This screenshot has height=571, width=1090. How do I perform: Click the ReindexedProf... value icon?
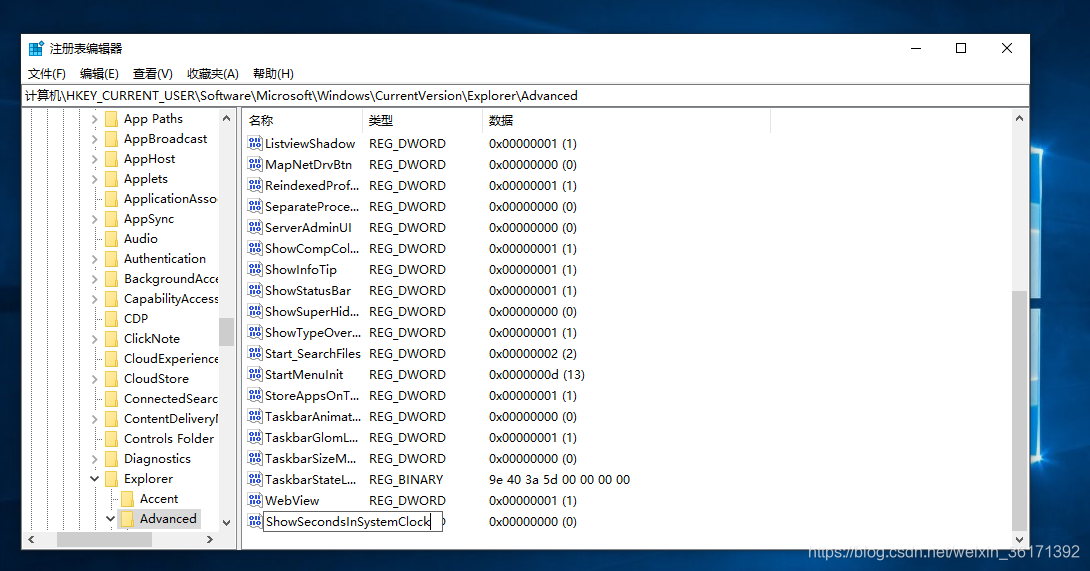pos(254,185)
